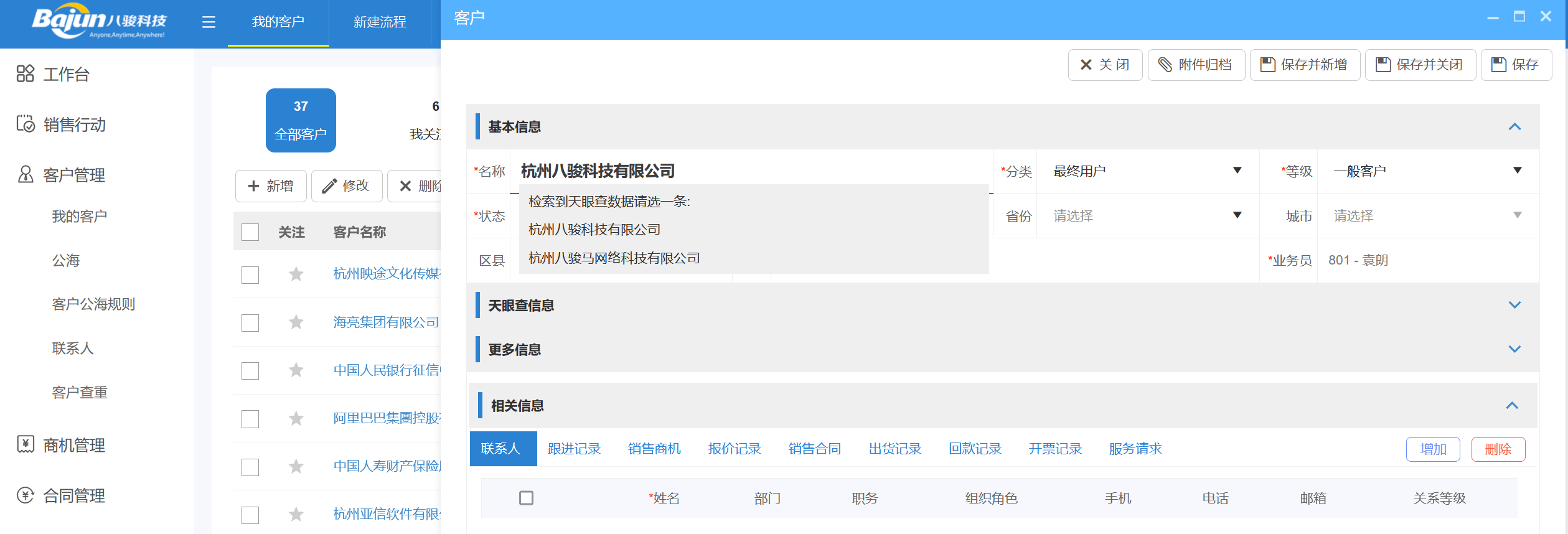This screenshot has width=1568, height=534.
Task: Select suggestion 杭州八骏马网络科技有限公司
Action: pos(614,258)
